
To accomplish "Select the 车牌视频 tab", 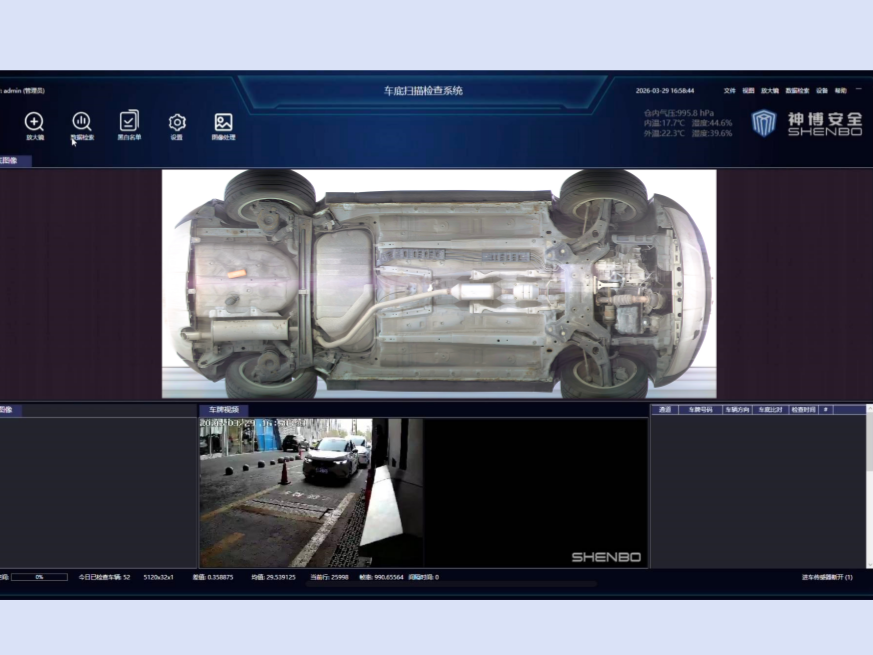I will [223, 409].
